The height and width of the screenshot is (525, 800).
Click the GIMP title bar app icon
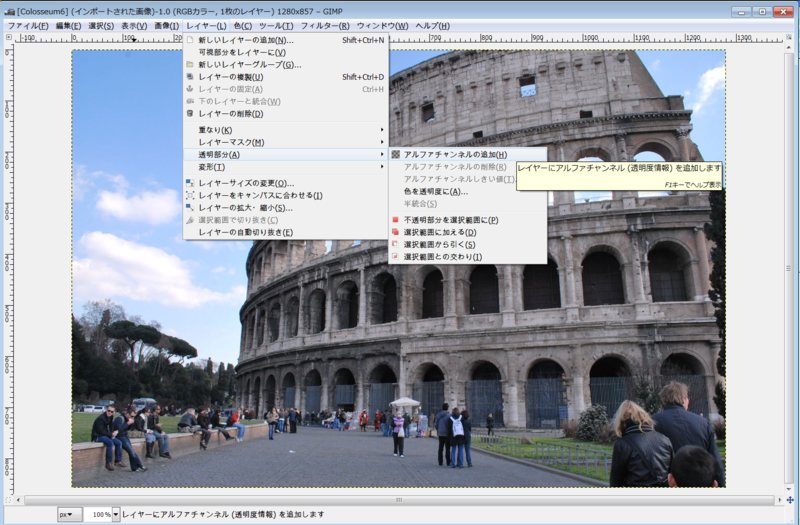click(9, 11)
